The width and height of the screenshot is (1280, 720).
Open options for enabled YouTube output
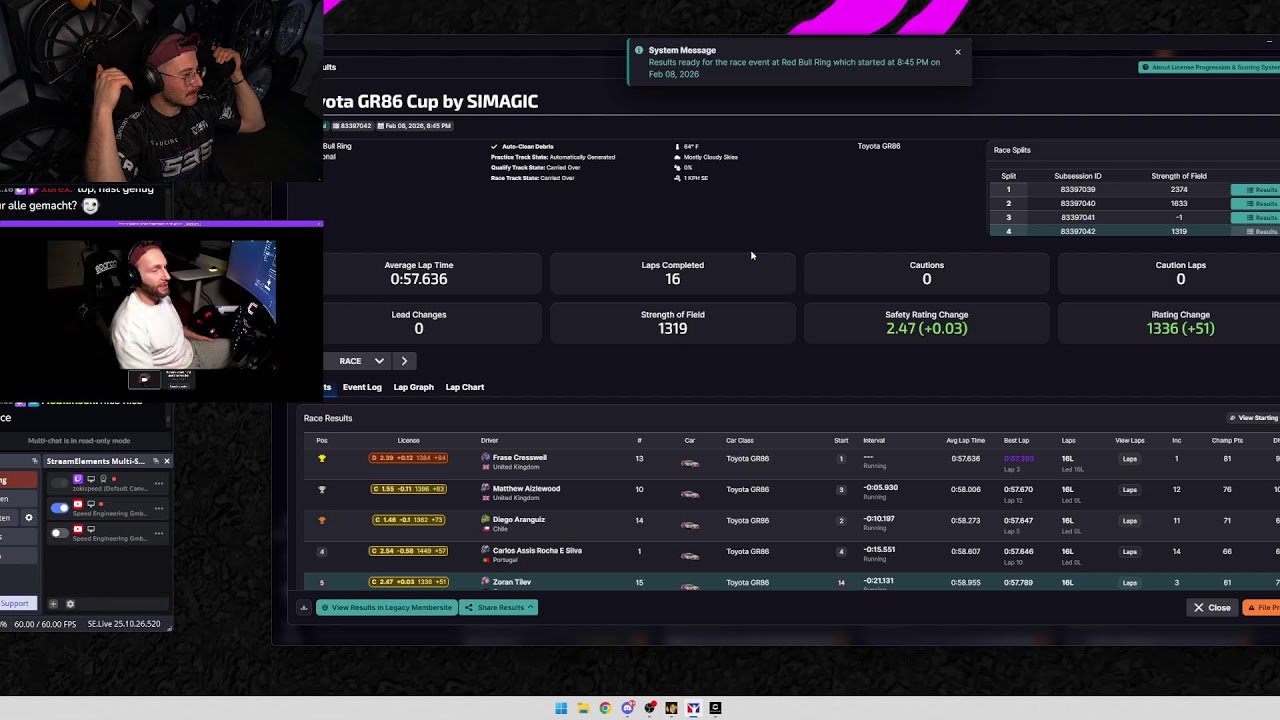click(158, 508)
